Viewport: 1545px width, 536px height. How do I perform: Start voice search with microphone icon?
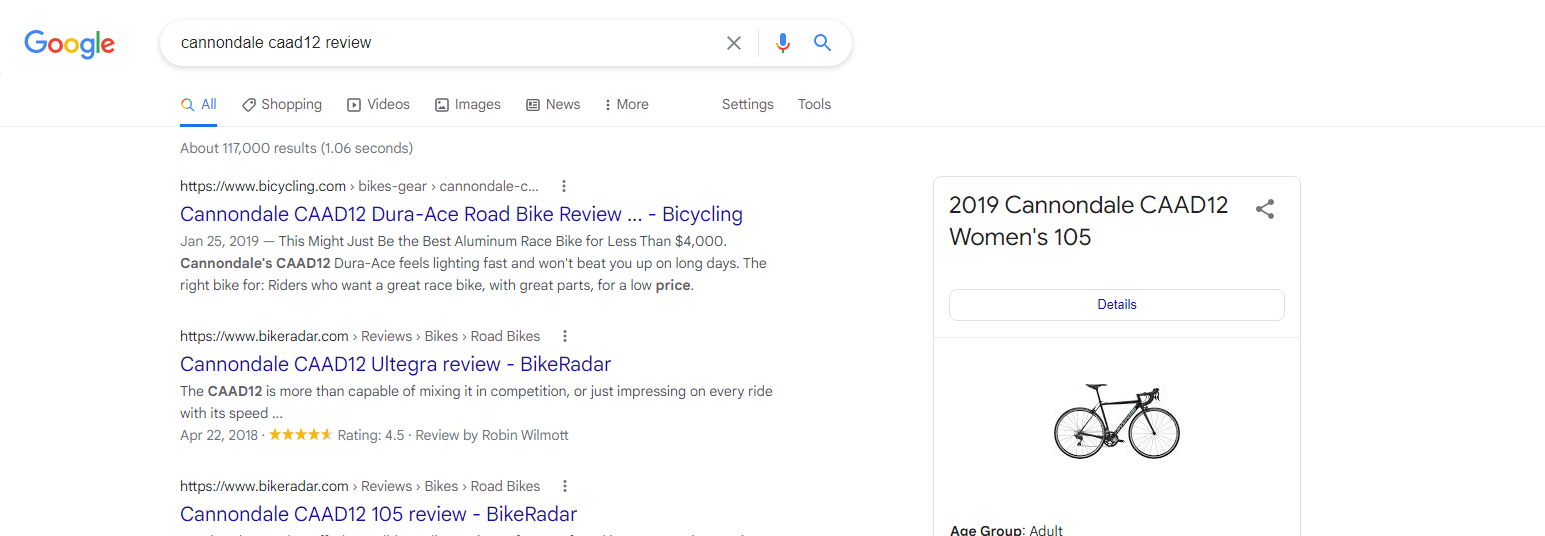tap(783, 43)
